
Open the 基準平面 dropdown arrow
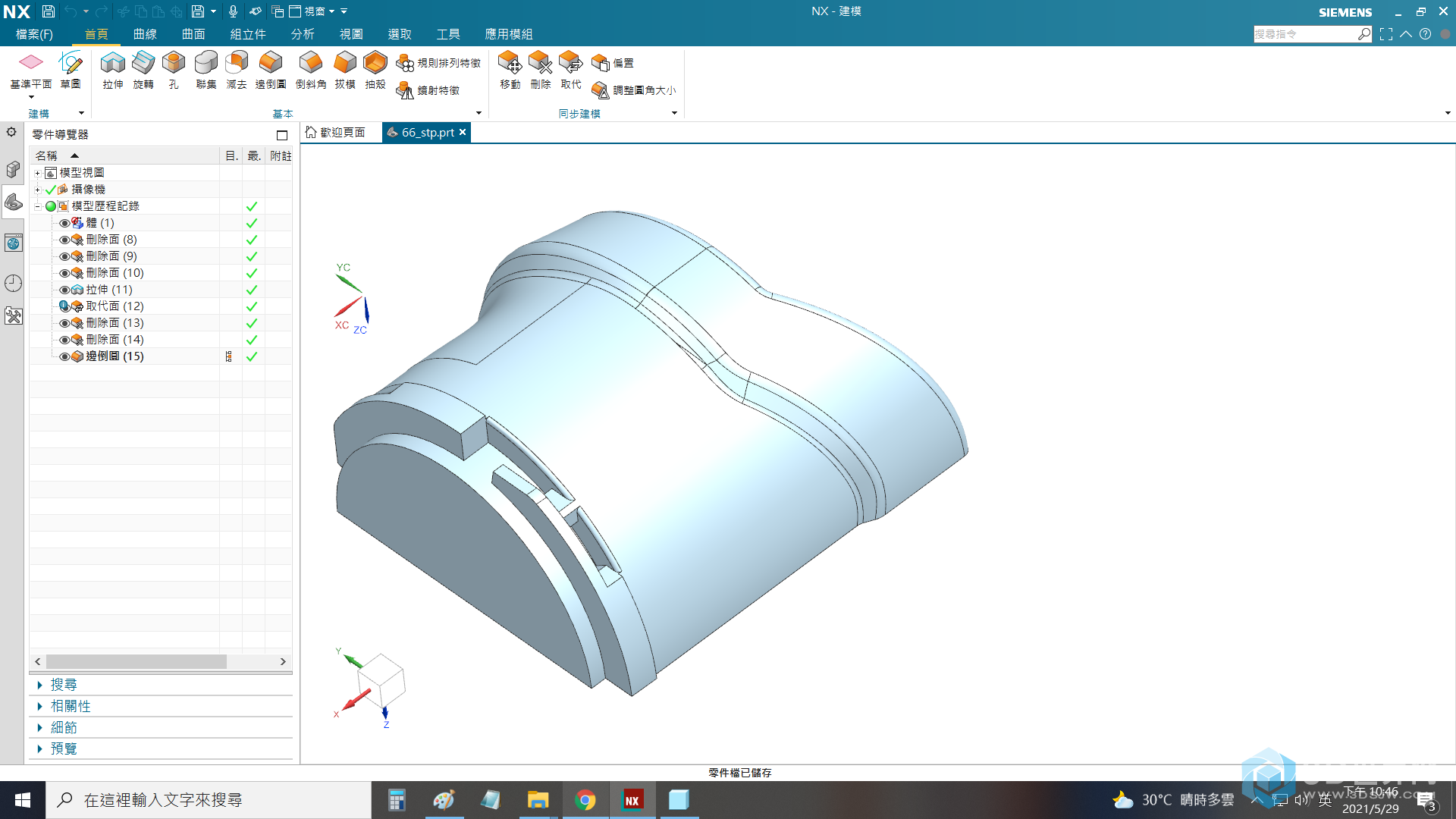pos(31,97)
